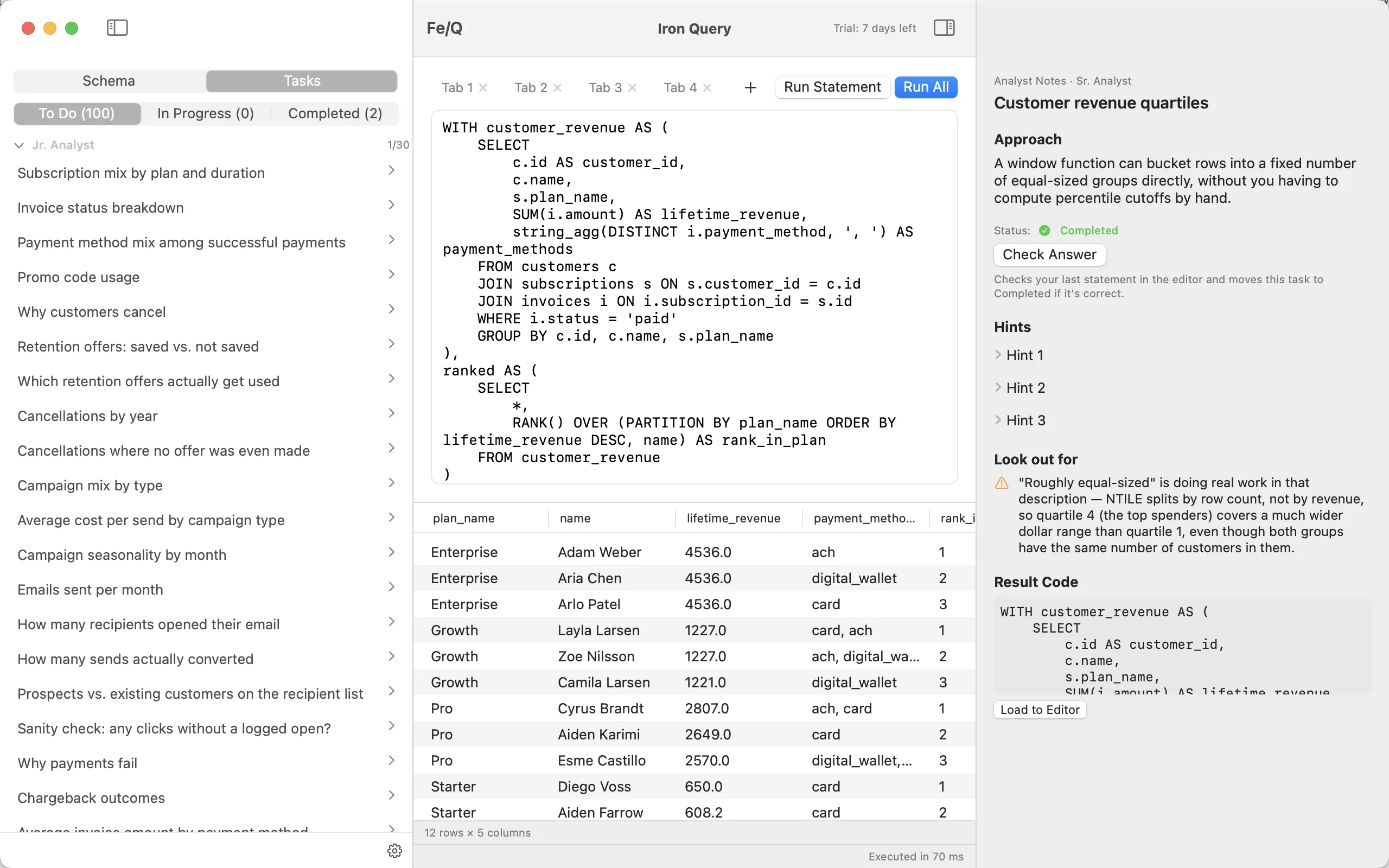Switch to the Schema segment
The width and height of the screenshot is (1389, 868).
pyautogui.click(x=109, y=81)
